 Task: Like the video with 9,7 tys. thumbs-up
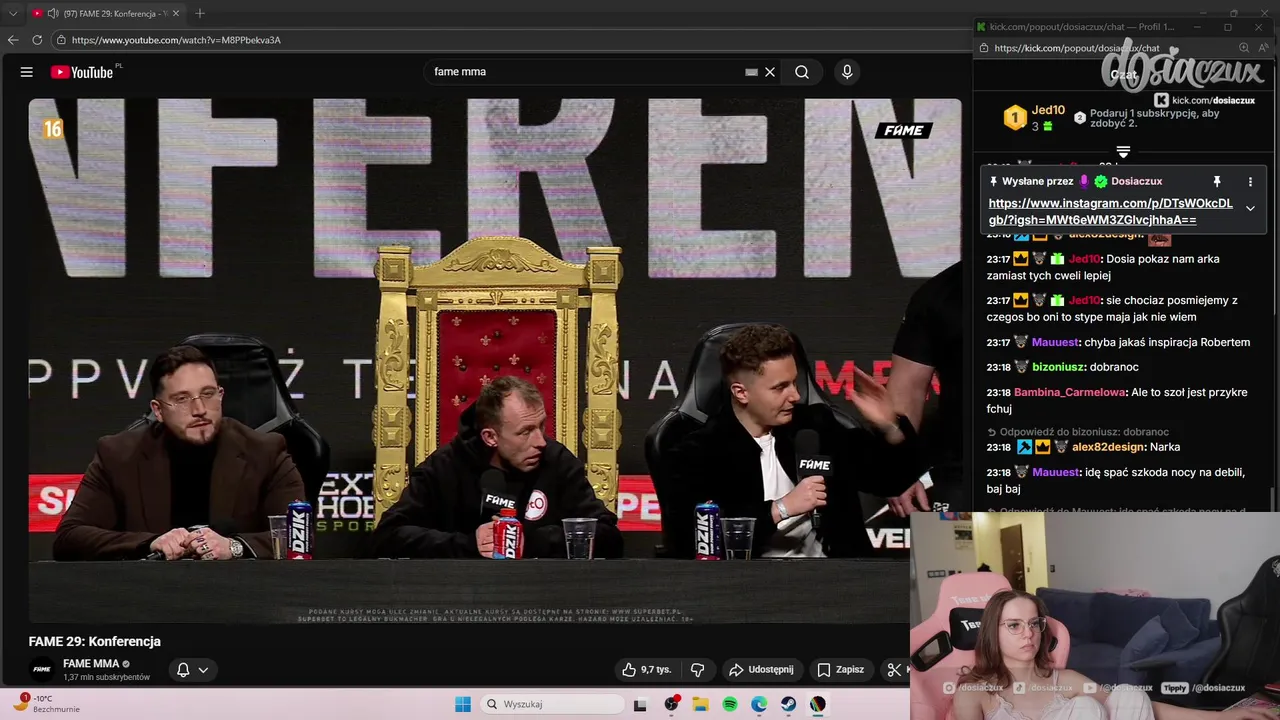pyautogui.click(x=646, y=670)
